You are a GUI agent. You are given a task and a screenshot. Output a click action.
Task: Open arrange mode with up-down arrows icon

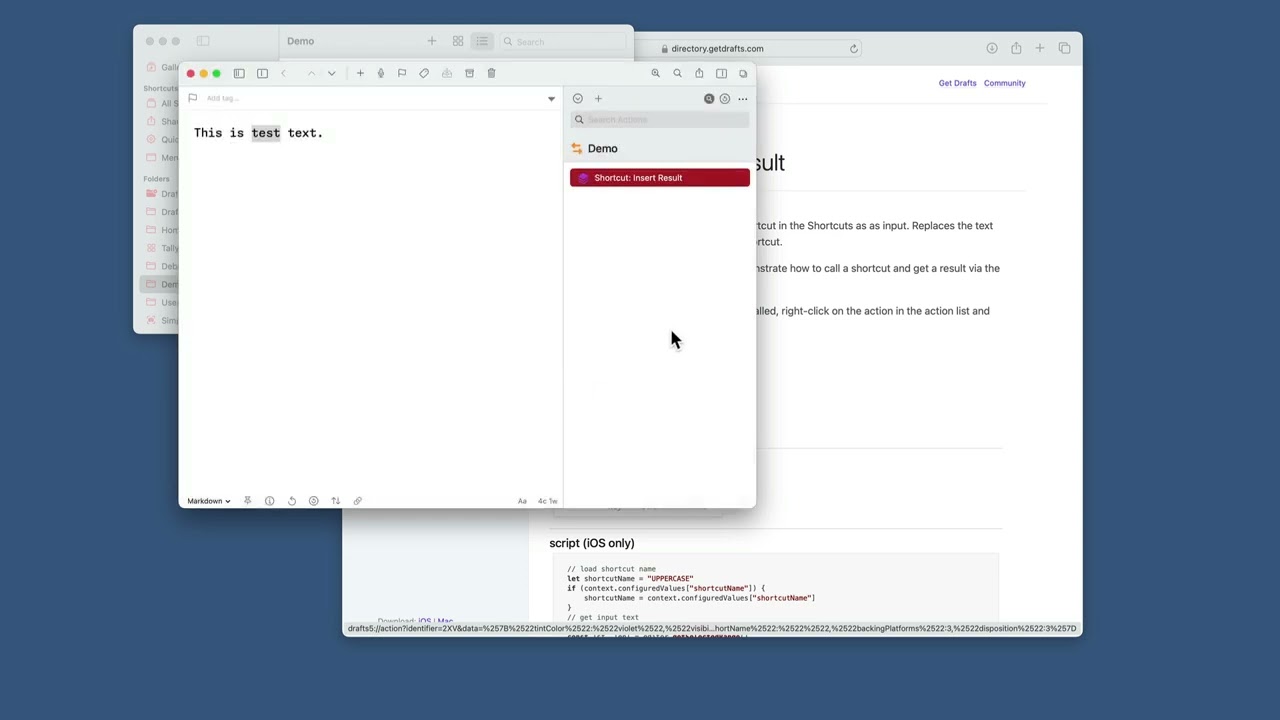click(x=336, y=501)
